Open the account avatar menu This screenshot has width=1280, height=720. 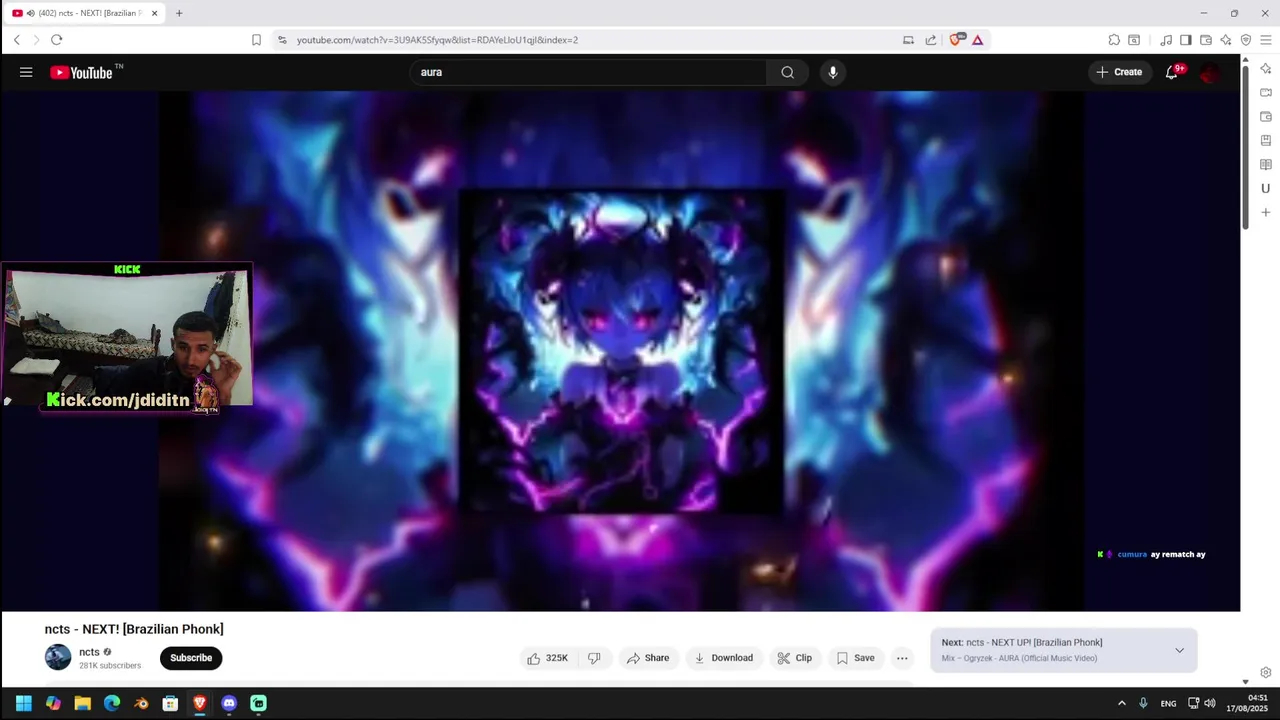pos(1210,72)
